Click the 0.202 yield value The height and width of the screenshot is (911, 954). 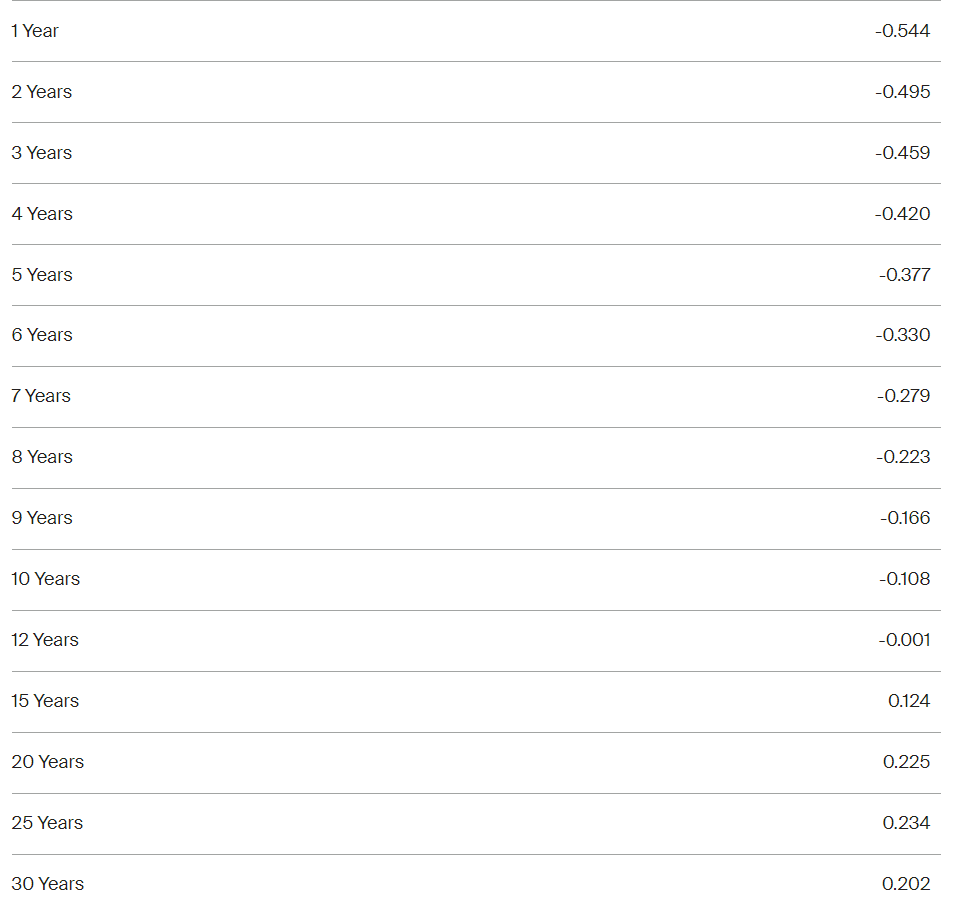[906, 884]
